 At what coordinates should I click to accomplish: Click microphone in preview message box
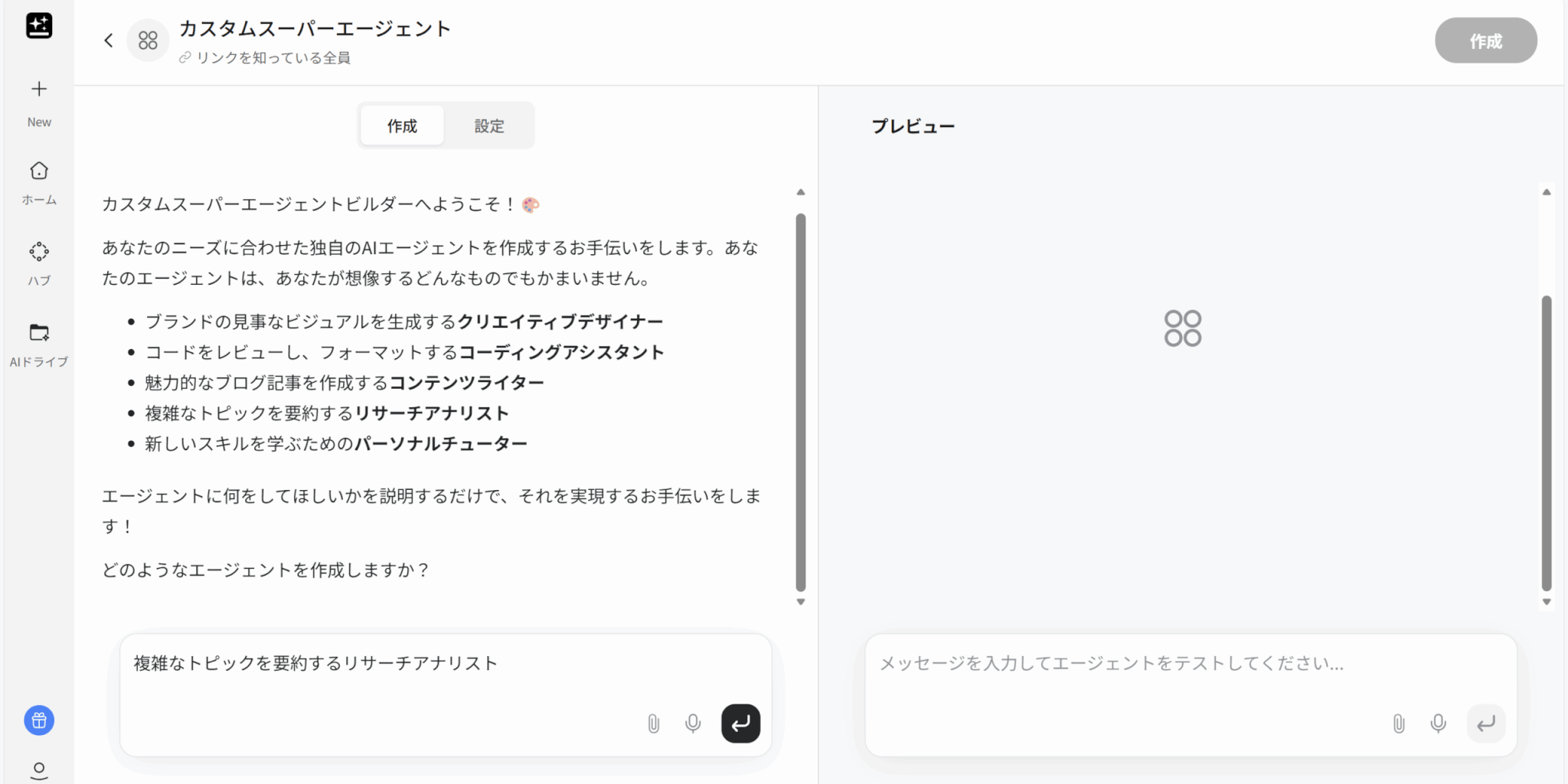tap(1438, 724)
